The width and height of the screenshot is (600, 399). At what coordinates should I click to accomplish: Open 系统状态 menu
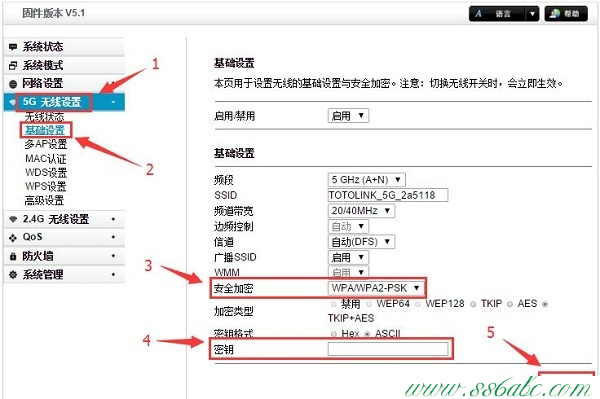[64, 47]
